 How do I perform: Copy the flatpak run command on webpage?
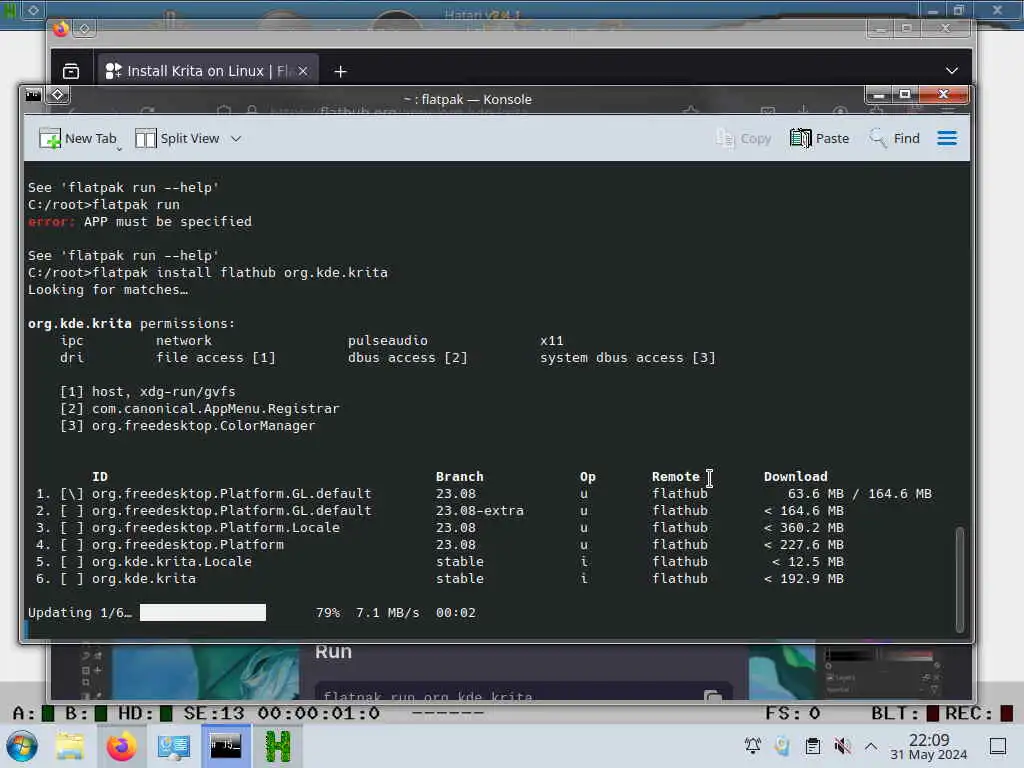click(712, 696)
